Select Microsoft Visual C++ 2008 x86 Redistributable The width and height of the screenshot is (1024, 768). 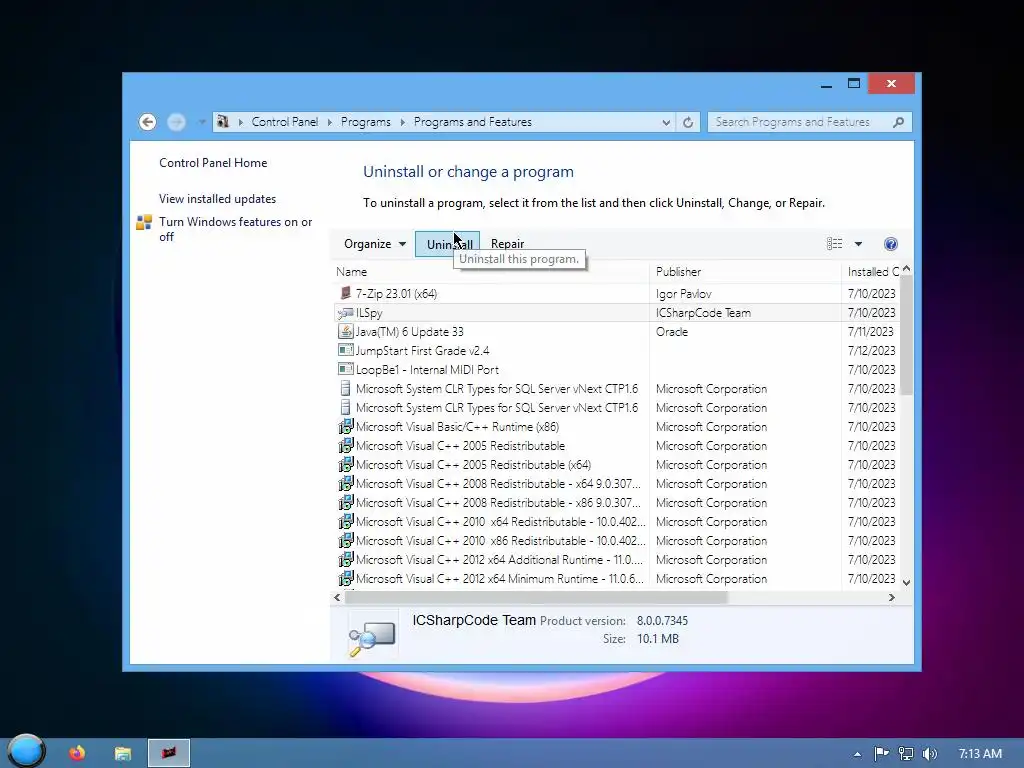[498, 503]
